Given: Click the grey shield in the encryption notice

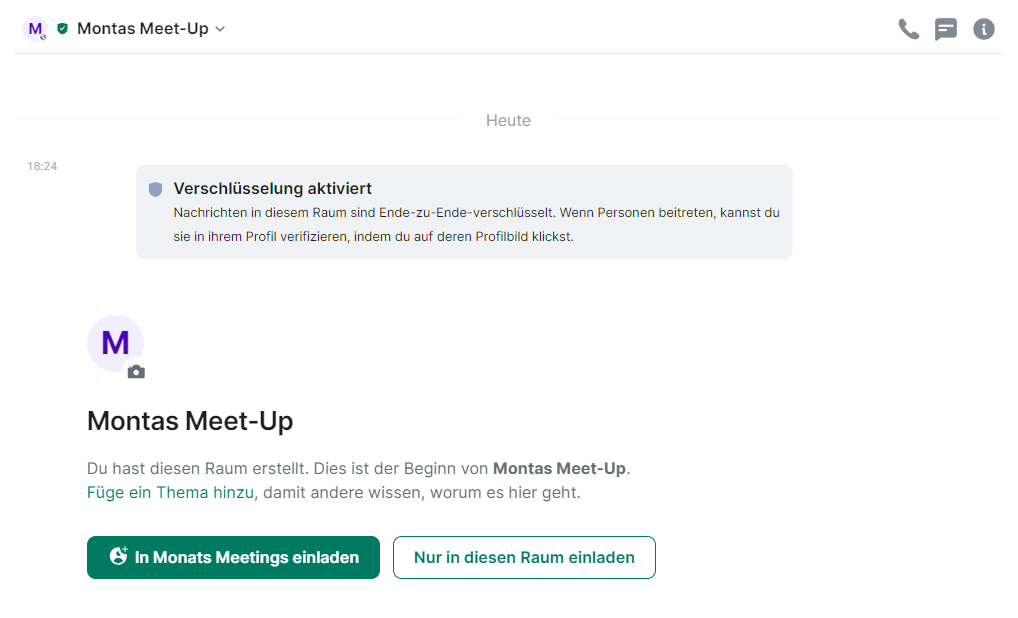Looking at the screenshot, I should point(155,189).
